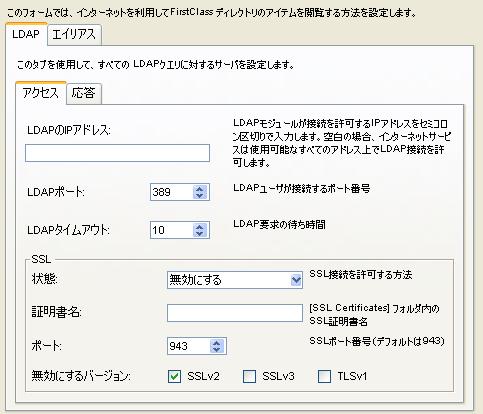Screen dimensions: 483x414
Task: Click the LDAP port value 389
Action: pyautogui.click(x=162, y=192)
